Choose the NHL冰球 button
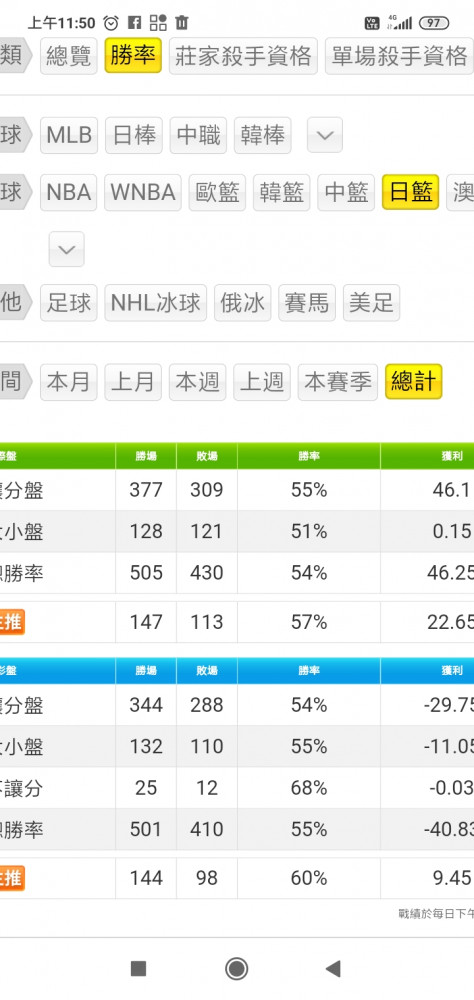Image resolution: width=474 pixels, height=1000 pixels. tap(156, 302)
